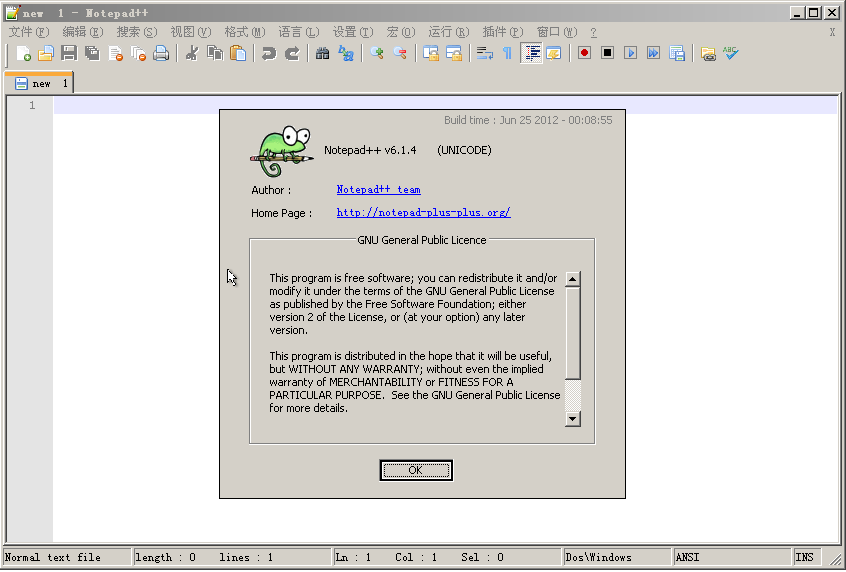Run the ABC spell check icon

tap(731, 53)
